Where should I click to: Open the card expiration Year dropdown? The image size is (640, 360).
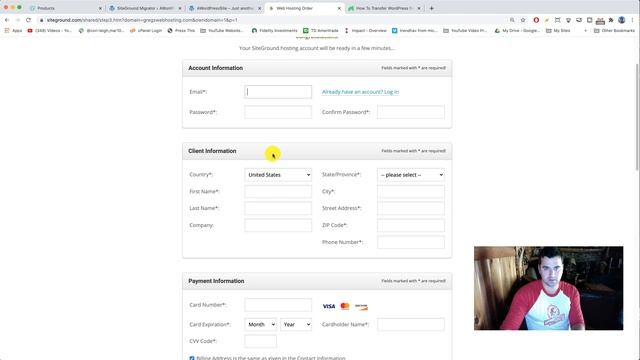pos(296,324)
